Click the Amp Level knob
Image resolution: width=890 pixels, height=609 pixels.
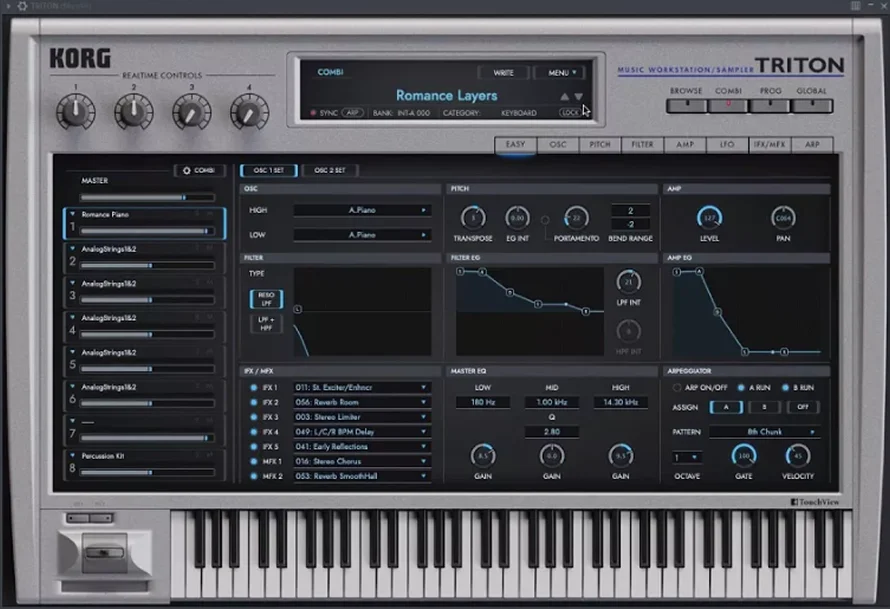click(x=710, y=217)
